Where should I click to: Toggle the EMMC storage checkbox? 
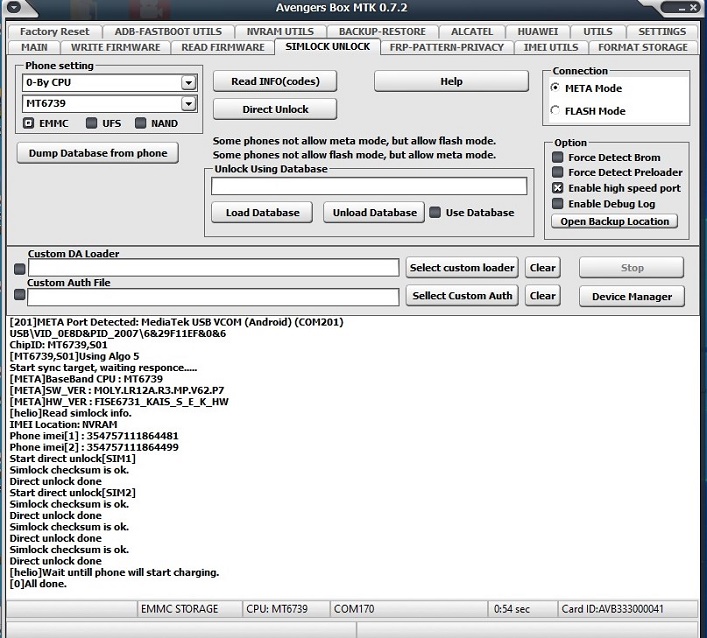pos(29,123)
